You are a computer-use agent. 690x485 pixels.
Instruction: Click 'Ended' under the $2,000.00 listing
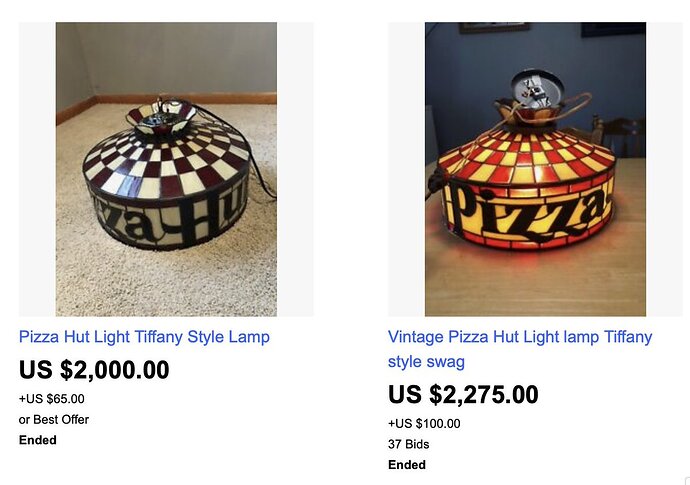[x=37, y=440]
